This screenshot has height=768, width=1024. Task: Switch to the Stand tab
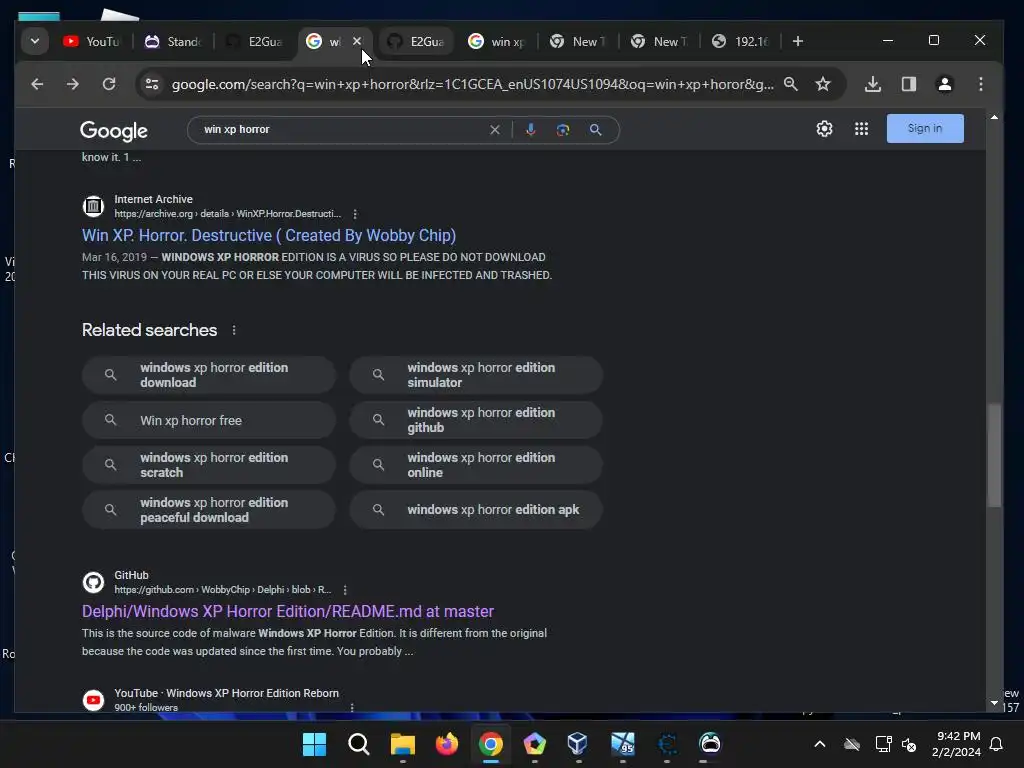(x=173, y=41)
